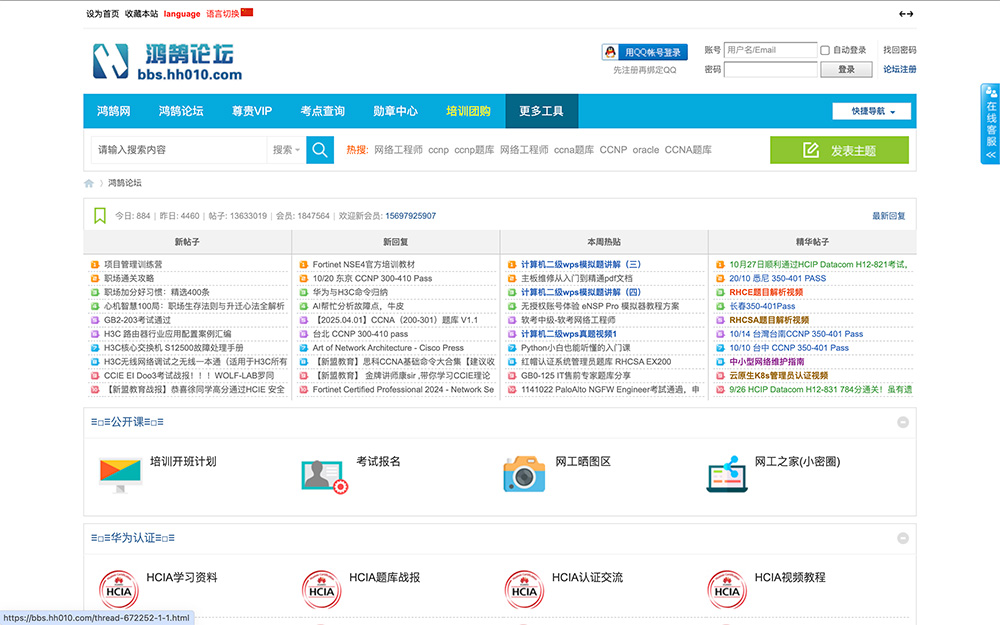
Task: Collapse the 华为认证 section
Action: 903,538
